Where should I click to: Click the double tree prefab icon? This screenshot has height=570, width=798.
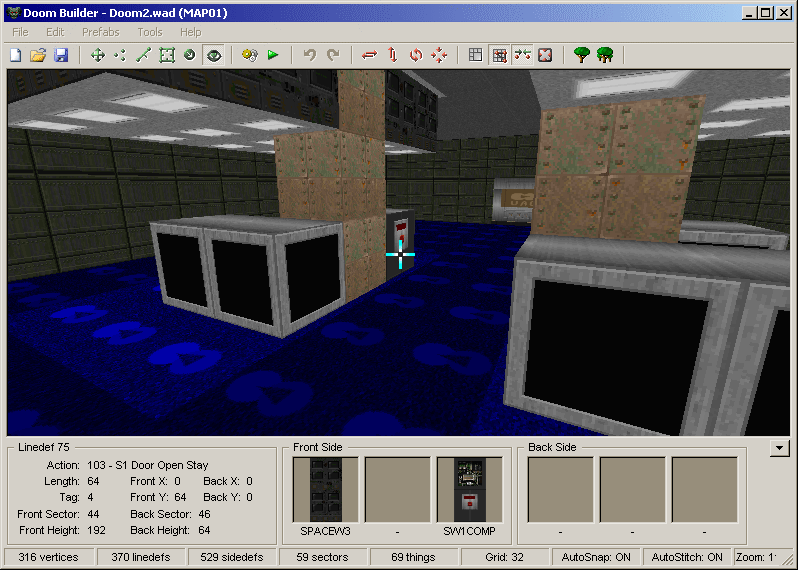(x=605, y=55)
